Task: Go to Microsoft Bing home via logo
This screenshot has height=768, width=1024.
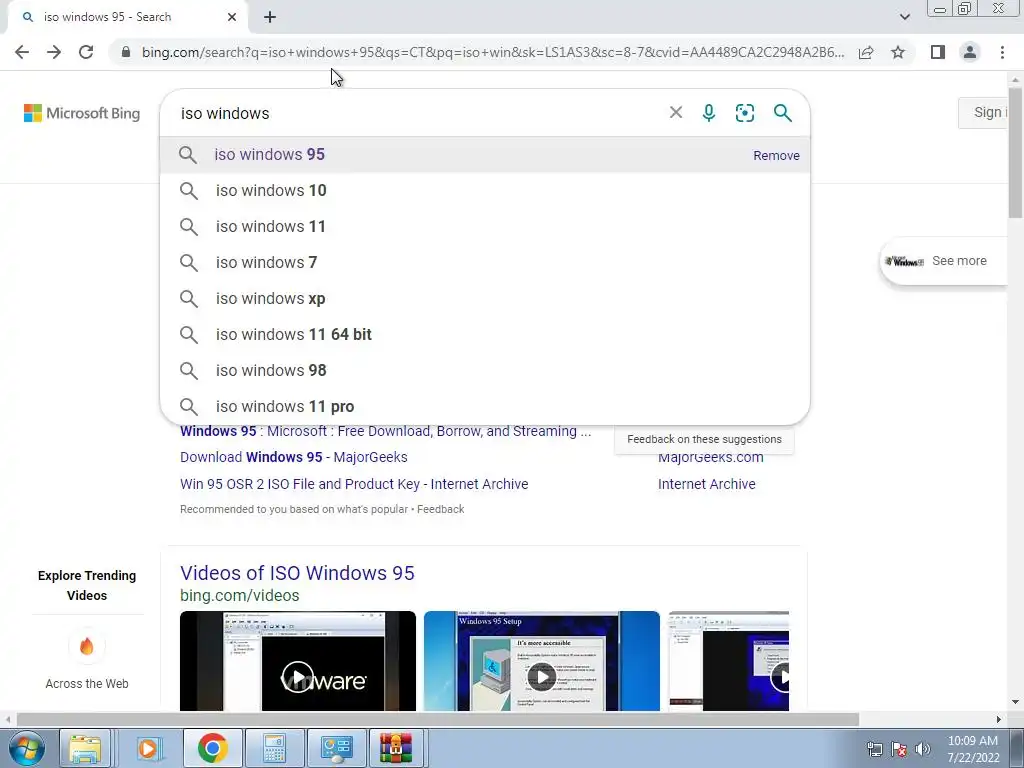Action: coord(82,113)
